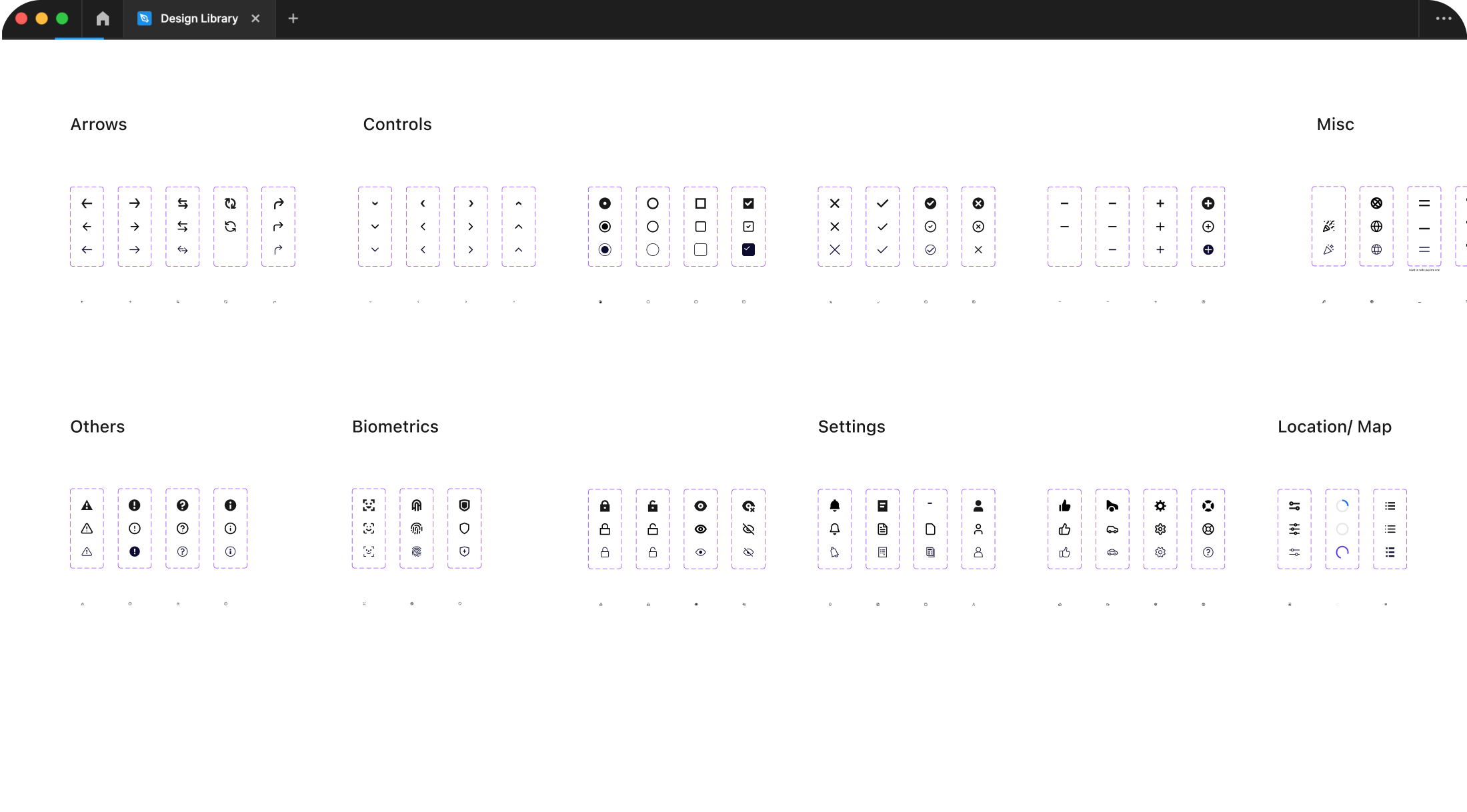Click the thinnest up chevron in Controls
1467x812 pixels.
(x=518, y=250)
